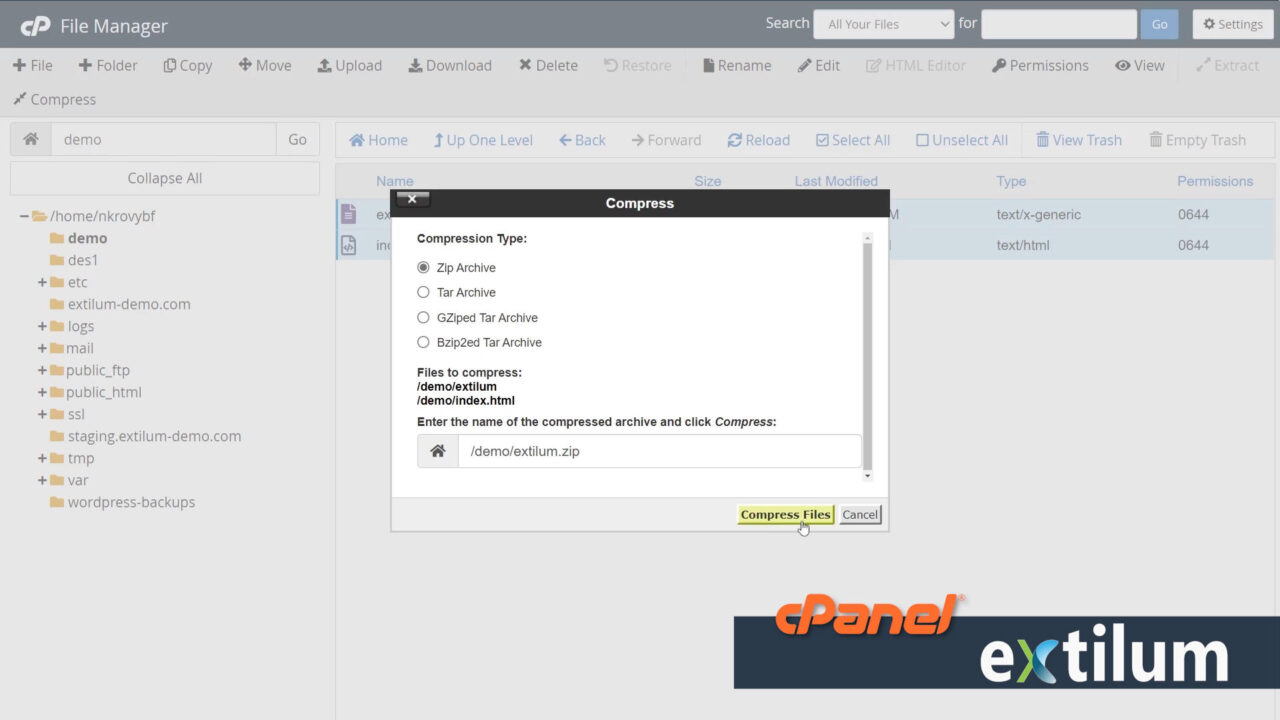Click the Download toolbar icon
The height and width of the screenshot is (720, 1280).
point(449,65)
